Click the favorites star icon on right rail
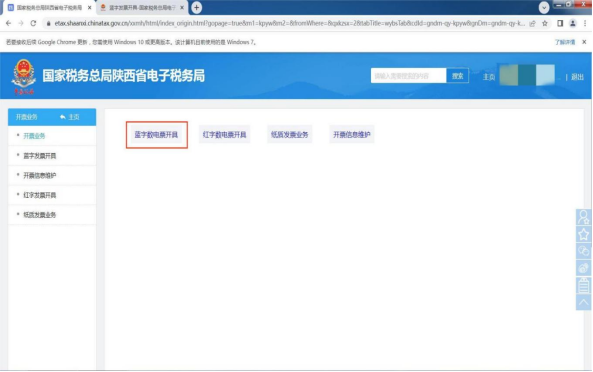The height and width of the screenshot is (372, 593). [x=584, y=234]
